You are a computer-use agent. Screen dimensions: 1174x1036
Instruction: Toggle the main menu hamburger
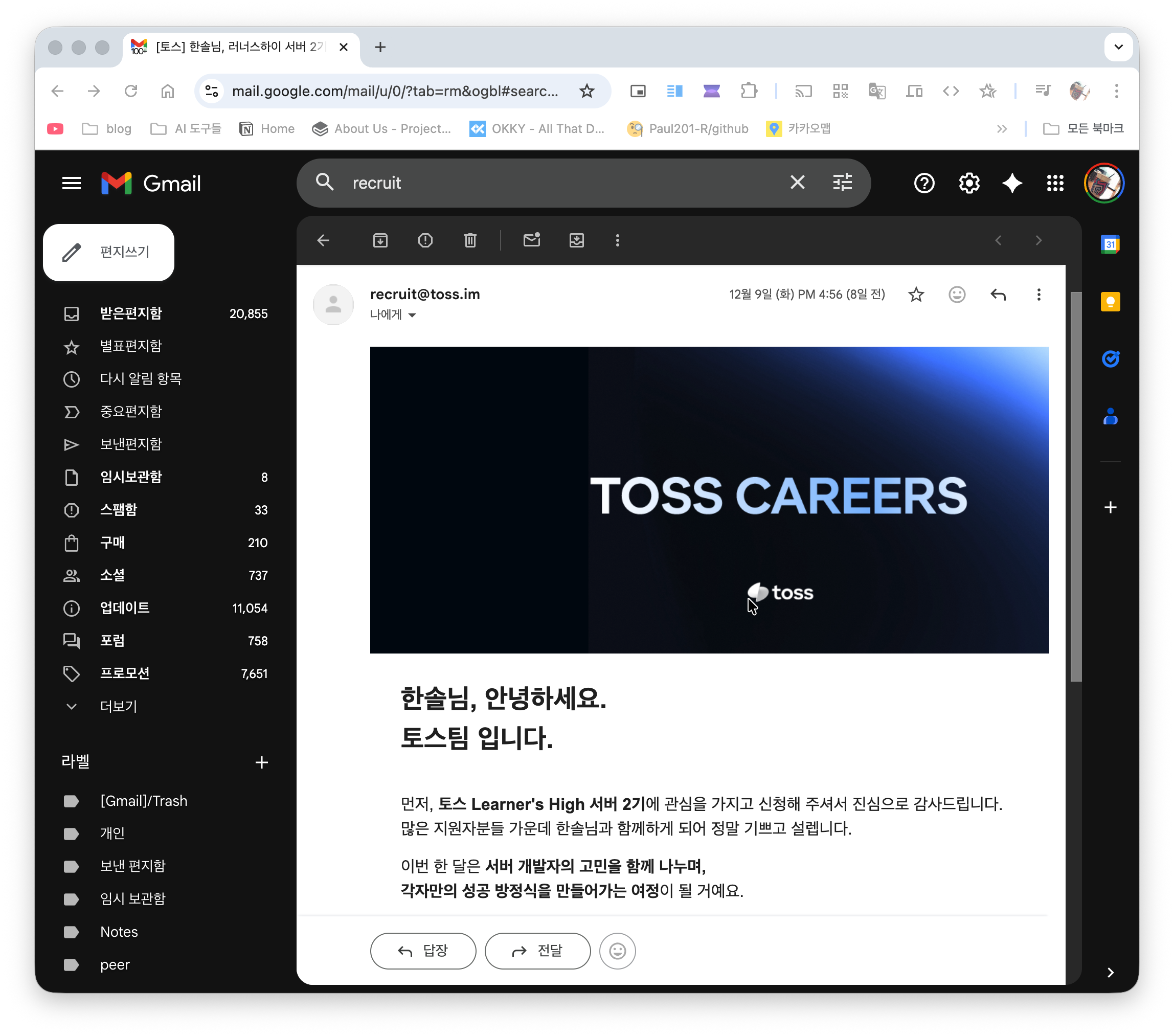(71, 184)
